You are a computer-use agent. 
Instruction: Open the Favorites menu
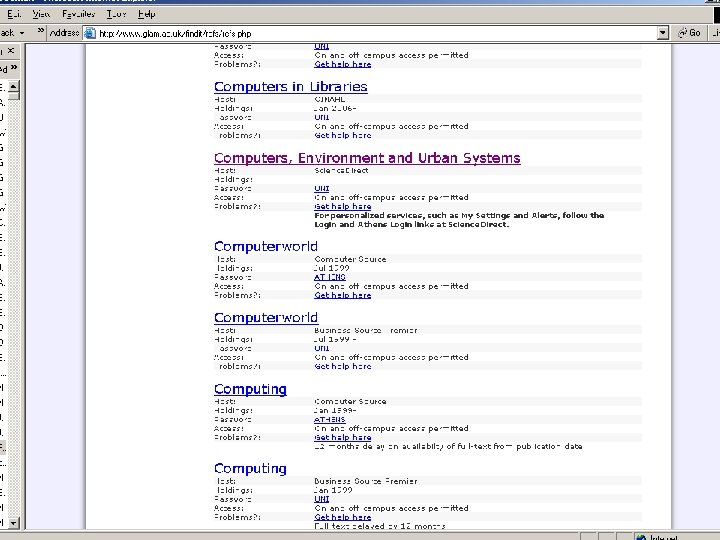[x=79, y=14]
